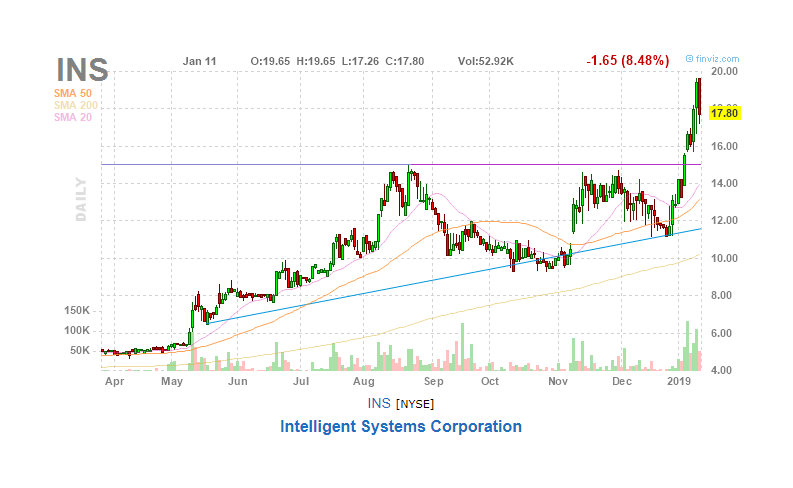Click the high price H:19.65
The height and width of the screenshot is (488, 793).
click(316, 61)
